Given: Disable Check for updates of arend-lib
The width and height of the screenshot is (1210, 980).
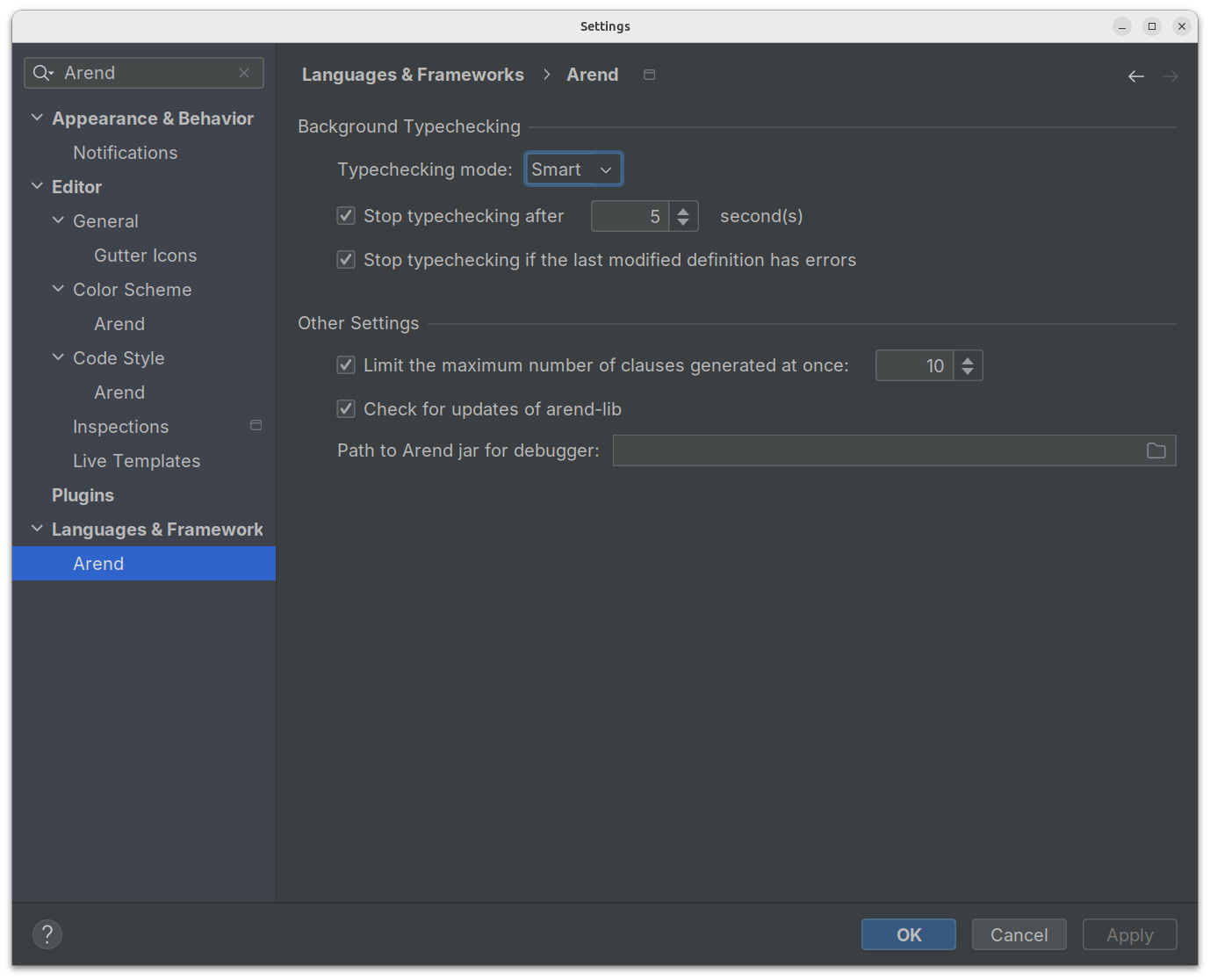Looking at the screenshot, I should coord(346,409).
